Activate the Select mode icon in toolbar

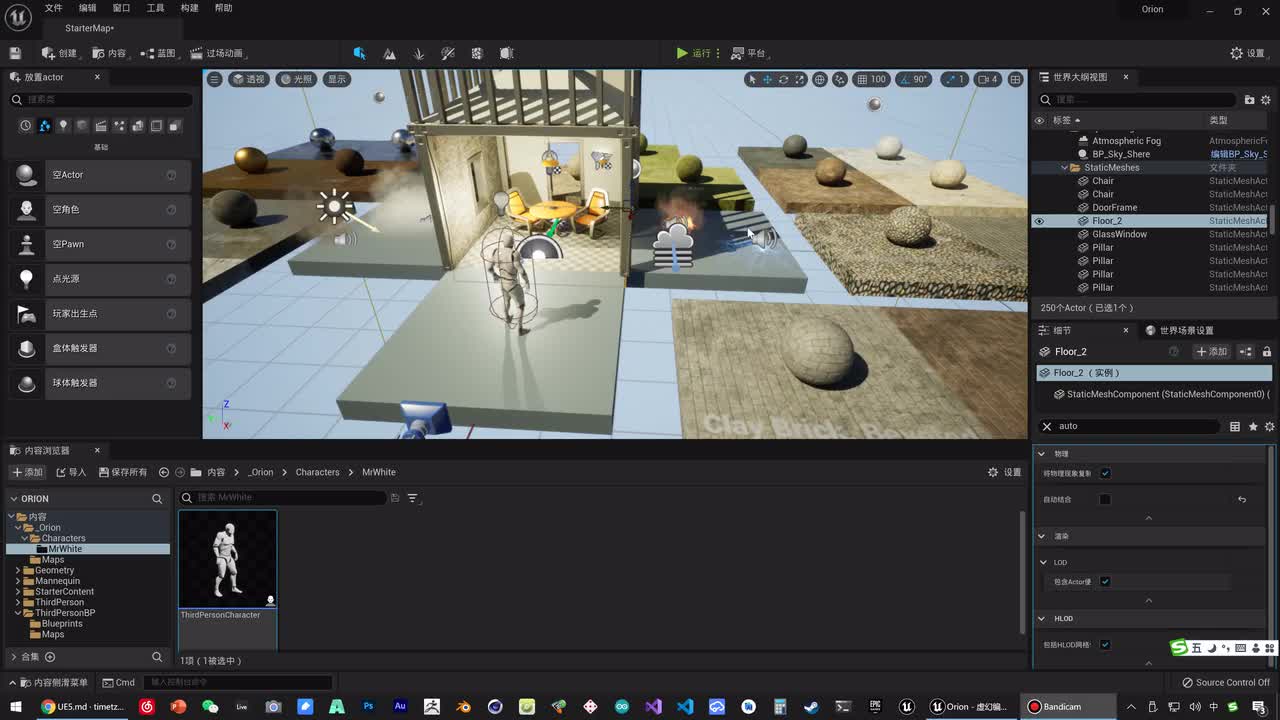coord(359,53)
